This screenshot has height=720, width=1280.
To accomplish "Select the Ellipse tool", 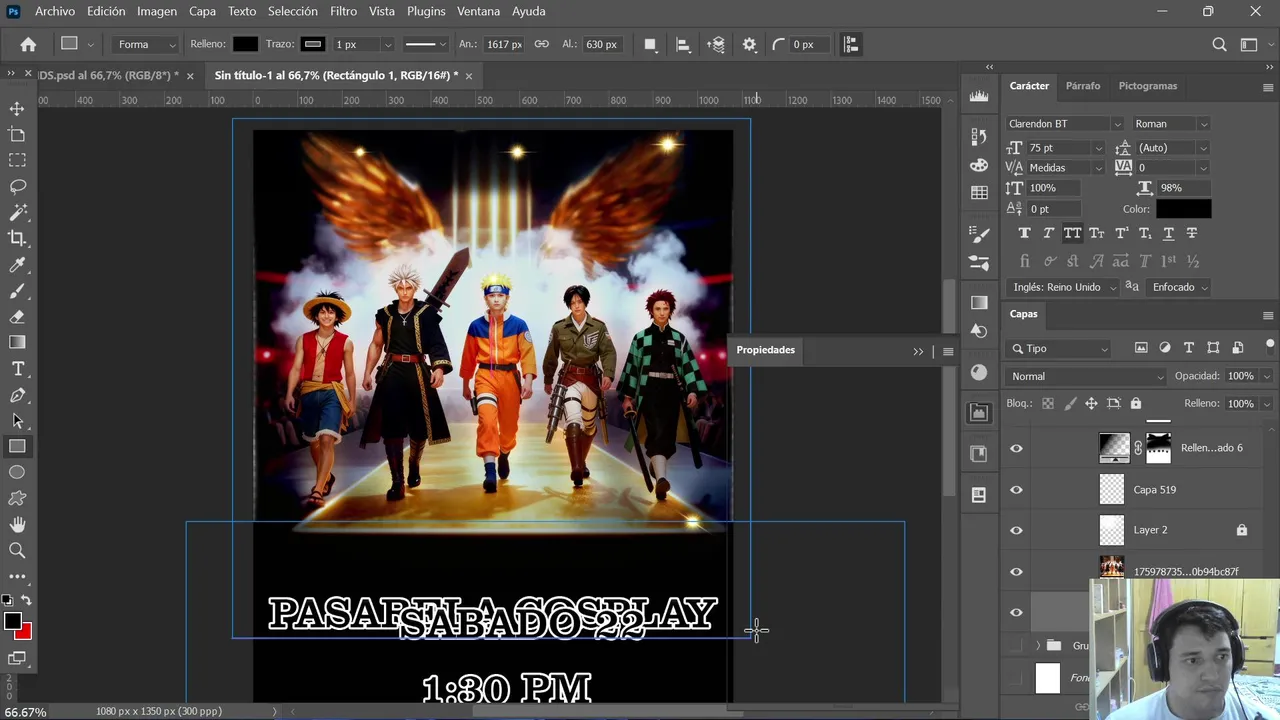I will coord(17,472).
